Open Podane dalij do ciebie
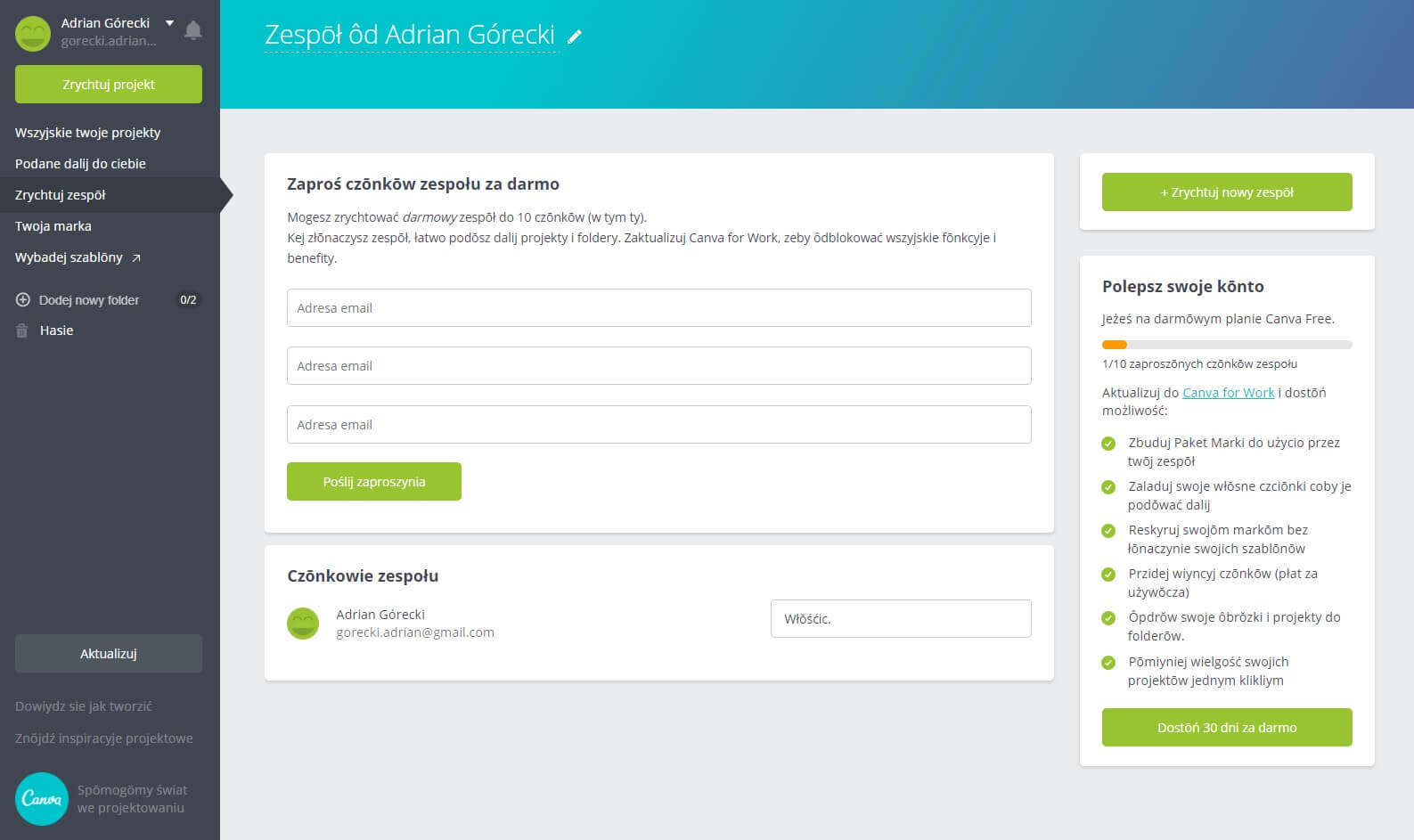 (x=80, y=164)
